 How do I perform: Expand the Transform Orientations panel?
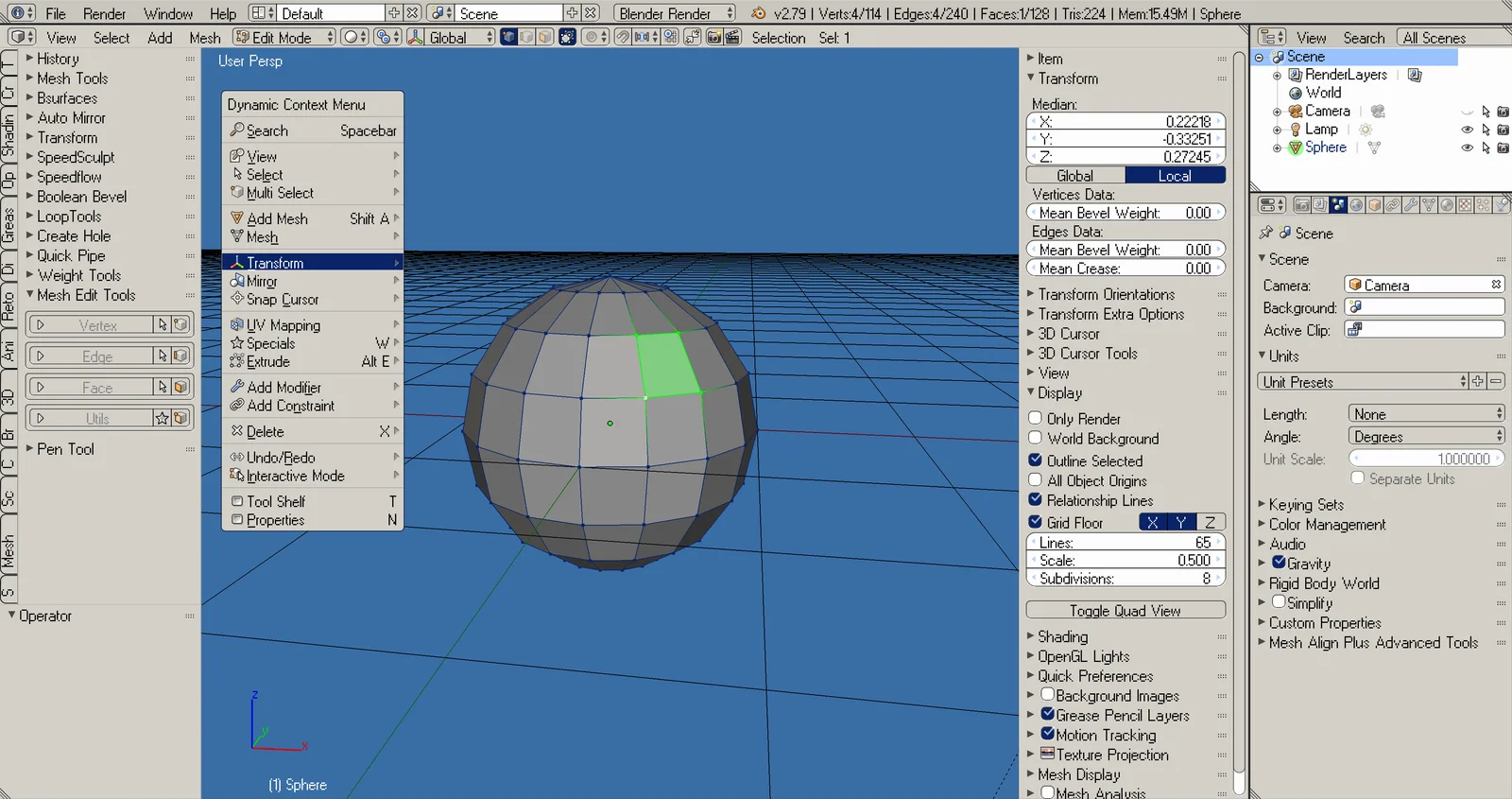click(x=1106, y=294)
